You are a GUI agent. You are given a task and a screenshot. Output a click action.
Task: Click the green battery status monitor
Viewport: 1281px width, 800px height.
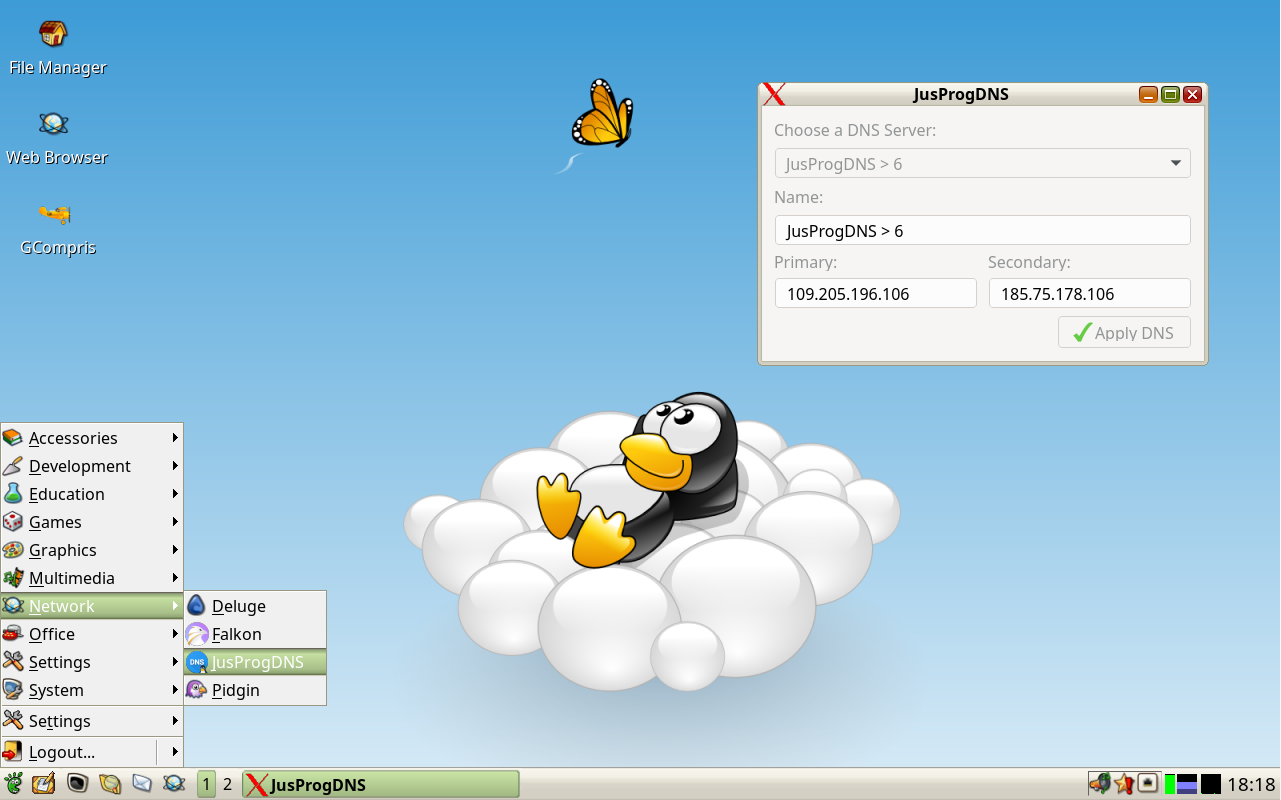pyautogui.click(x=1170, y=784)
